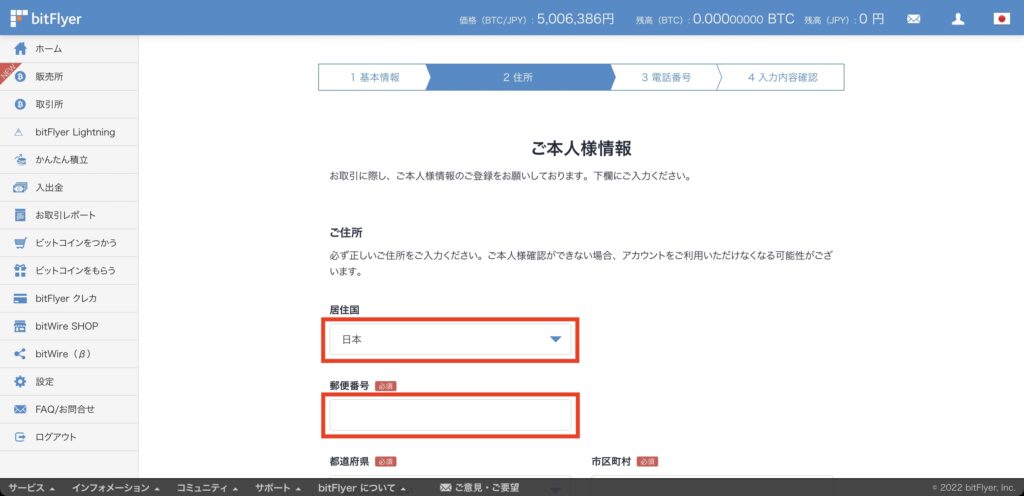Click the bitcoin icon beside 取引所
Screen dimensions: 1024x496
20,104
